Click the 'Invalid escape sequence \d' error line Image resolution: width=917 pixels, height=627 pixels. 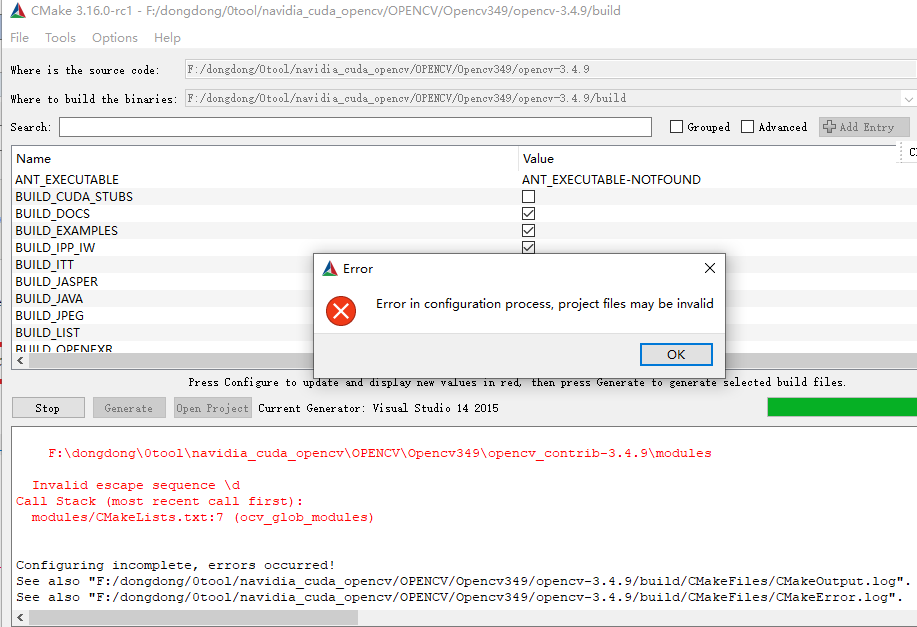(136, 485)
